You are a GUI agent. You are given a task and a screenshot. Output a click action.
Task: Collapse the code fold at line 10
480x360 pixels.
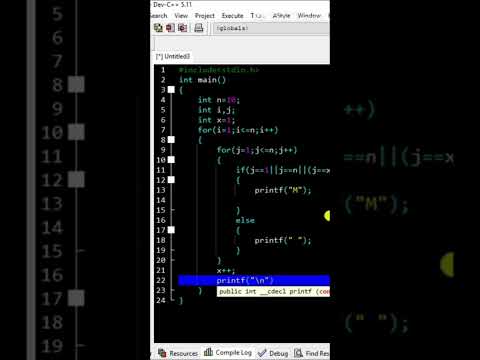(x=171, y=160)
